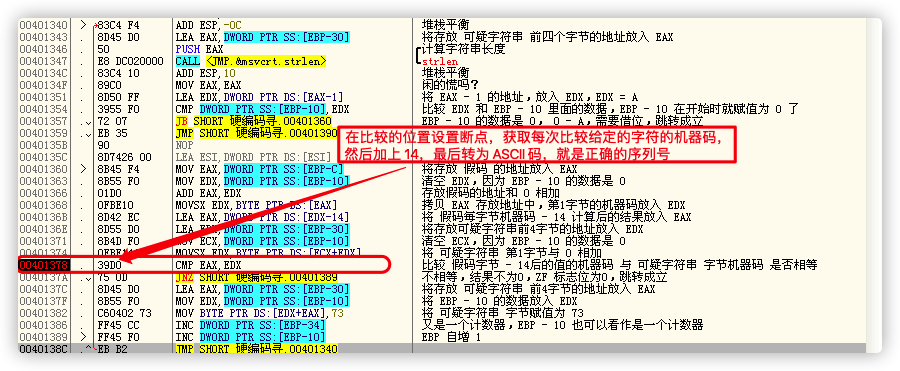Select address 00401343 row
Viewport: 900px width, 371px height.
tap(44, 37)
